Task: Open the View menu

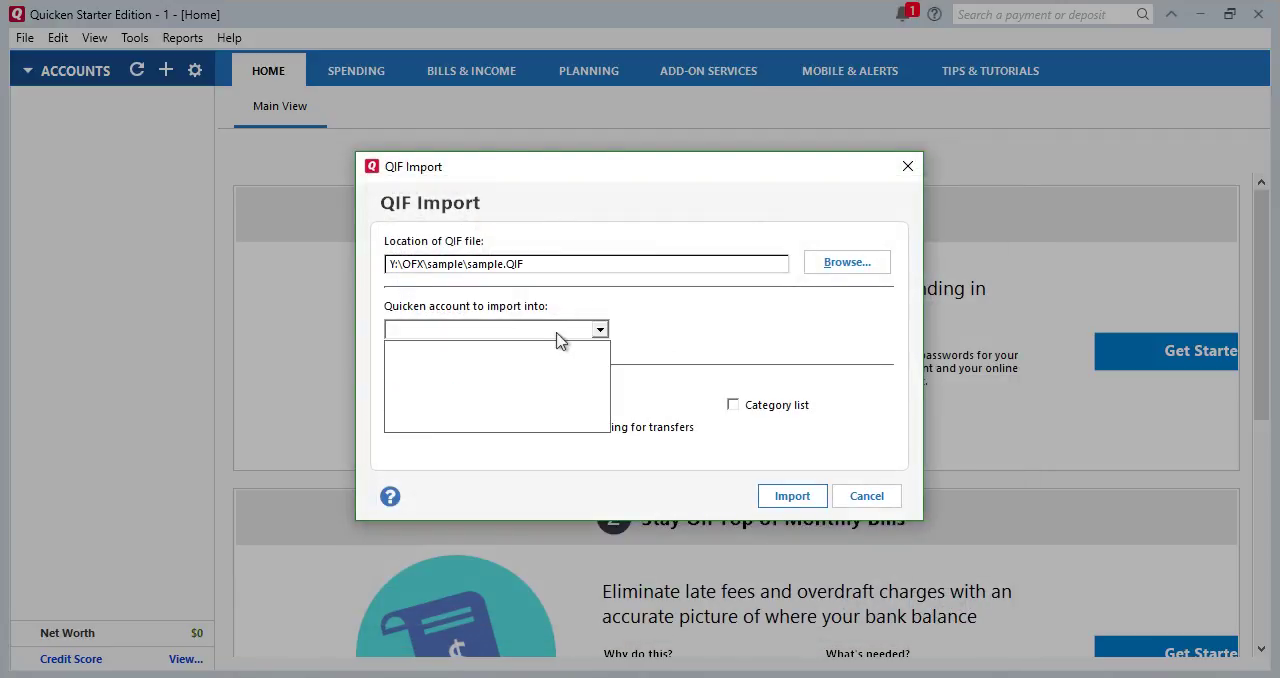Action: (94, 38)
